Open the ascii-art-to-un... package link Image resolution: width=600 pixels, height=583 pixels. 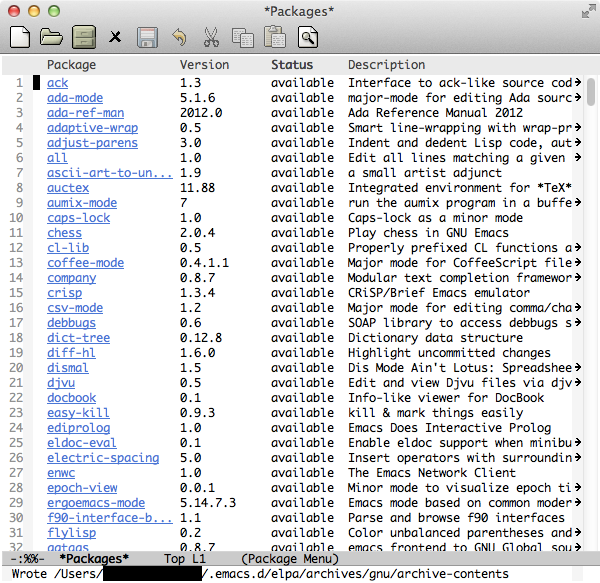click(x=109, y=173)
